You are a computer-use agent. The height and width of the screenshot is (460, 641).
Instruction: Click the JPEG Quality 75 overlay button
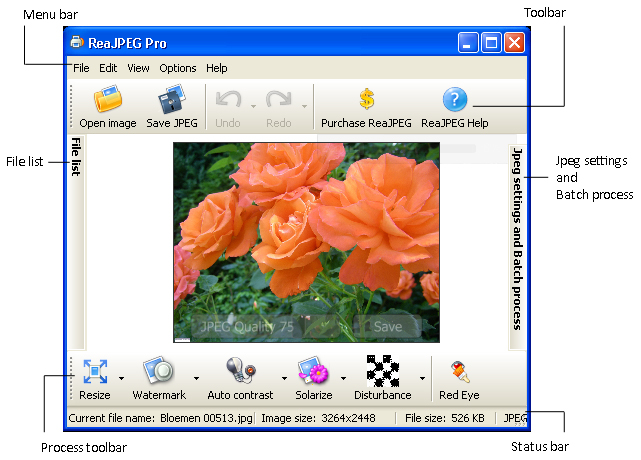tap(247, 326)
